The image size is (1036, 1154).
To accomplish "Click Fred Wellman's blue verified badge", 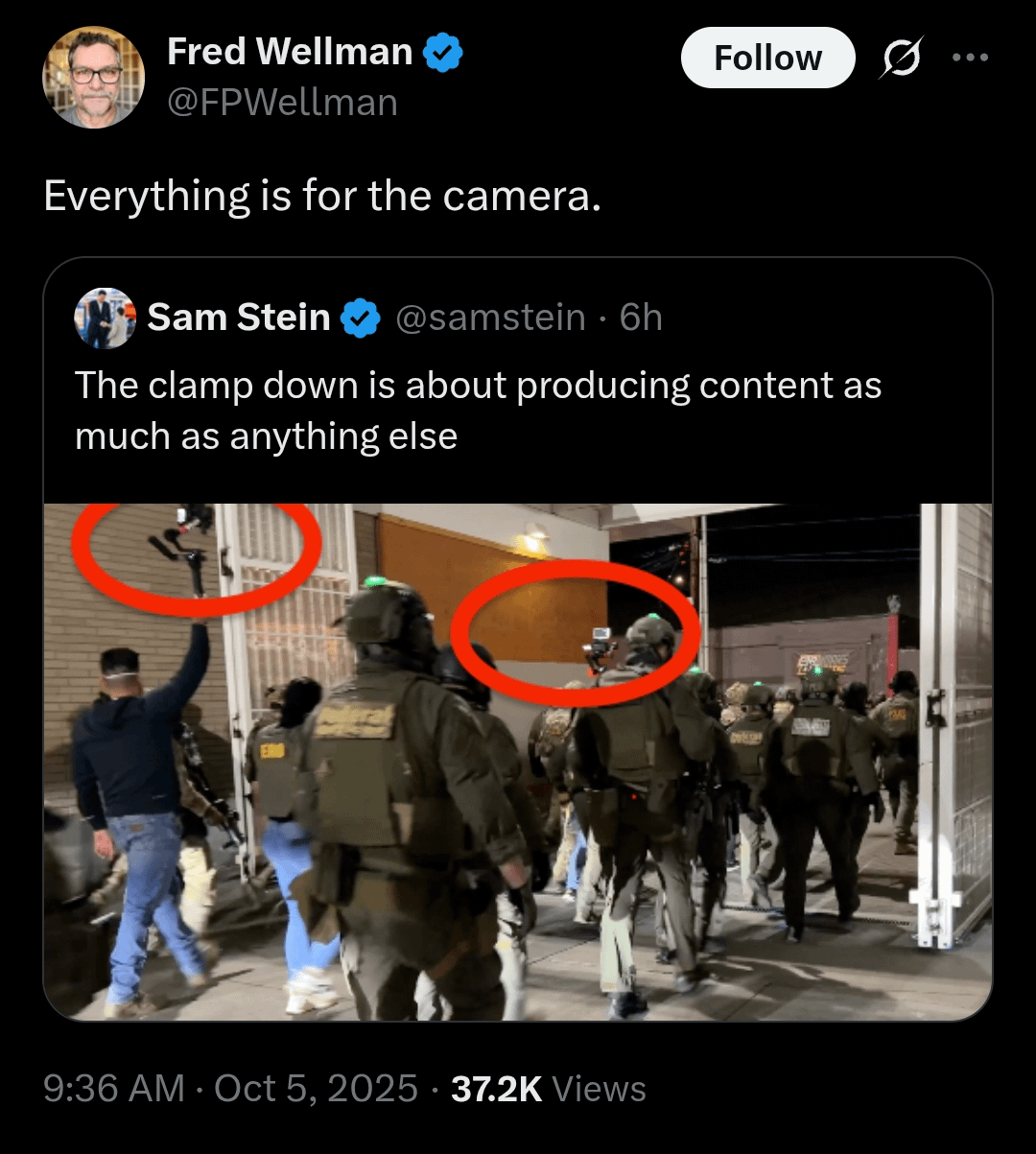I will (x=443, y=53).
